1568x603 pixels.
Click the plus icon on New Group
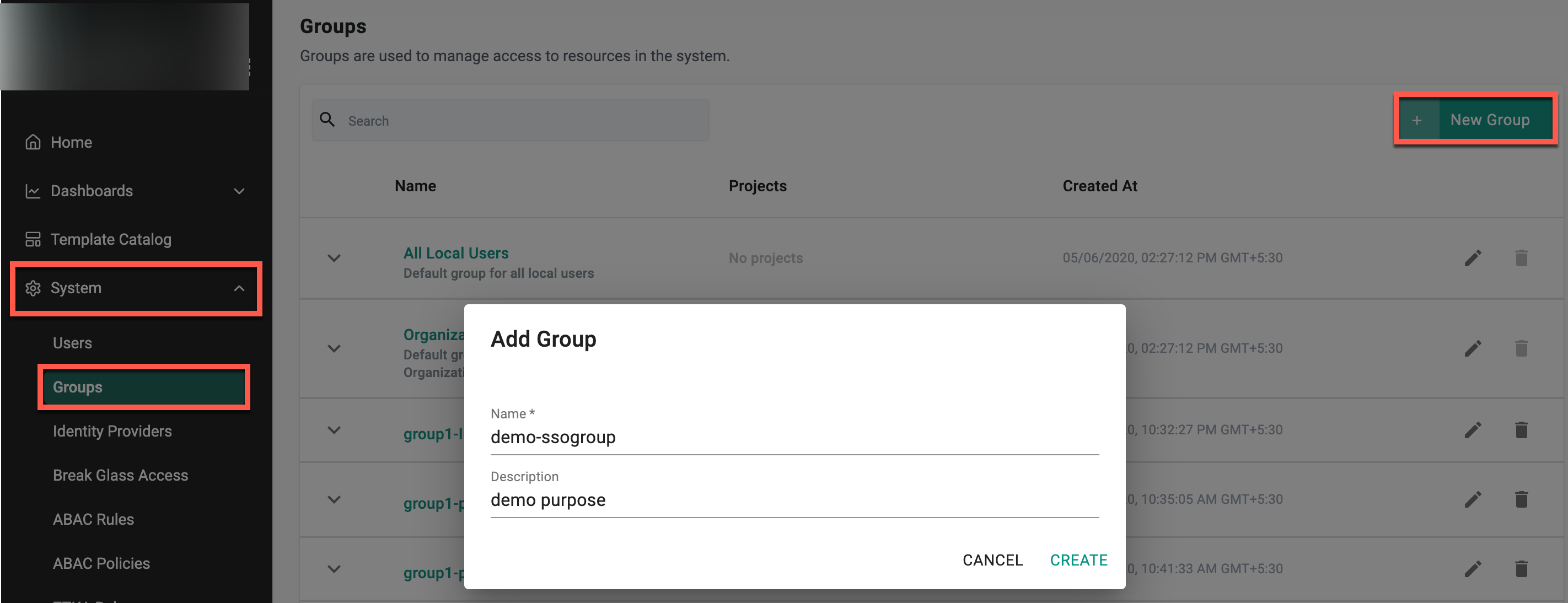tap(1417, 120)
